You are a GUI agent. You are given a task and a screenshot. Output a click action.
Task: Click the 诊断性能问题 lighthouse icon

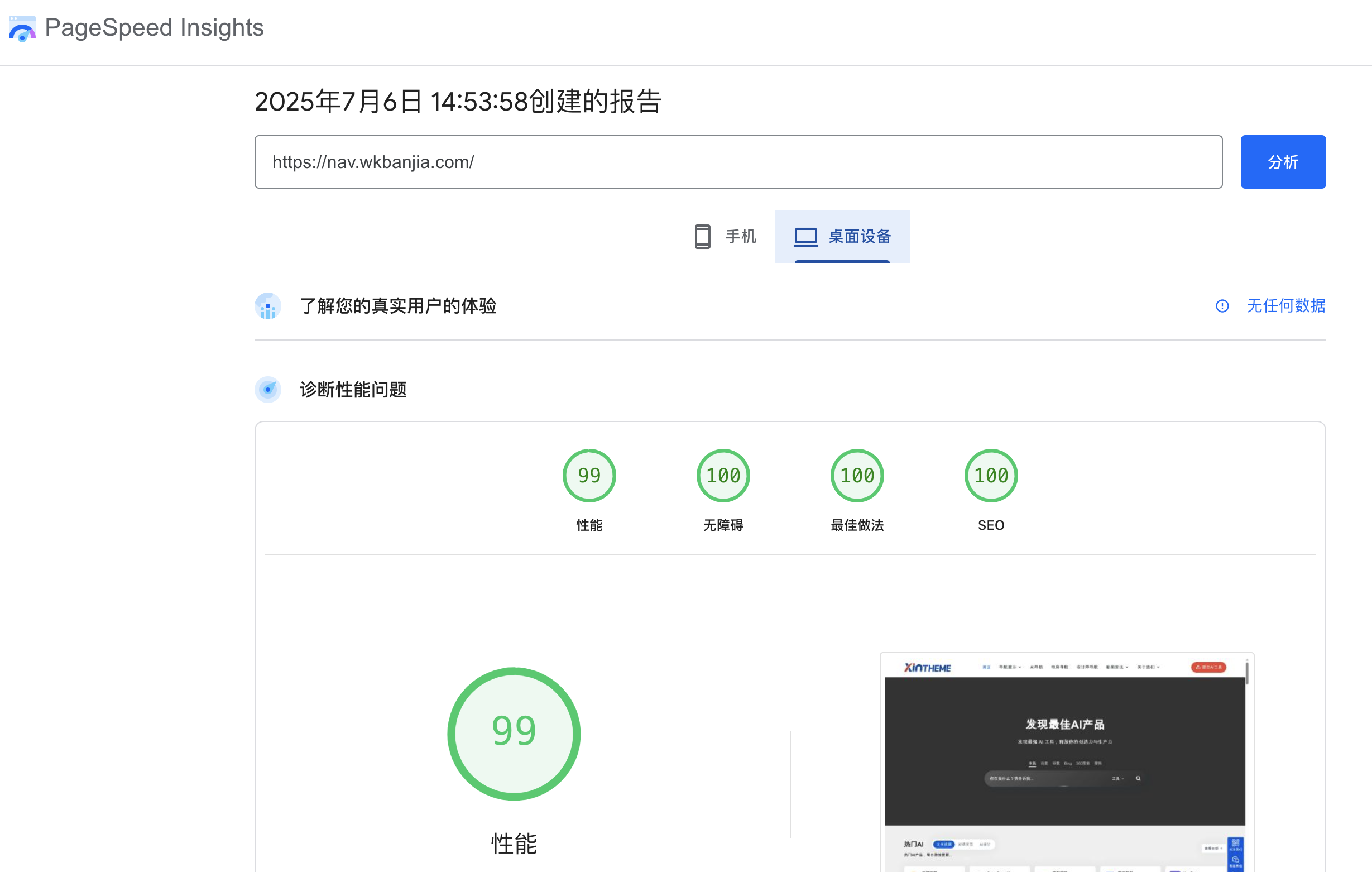click(x=268, y=390)
